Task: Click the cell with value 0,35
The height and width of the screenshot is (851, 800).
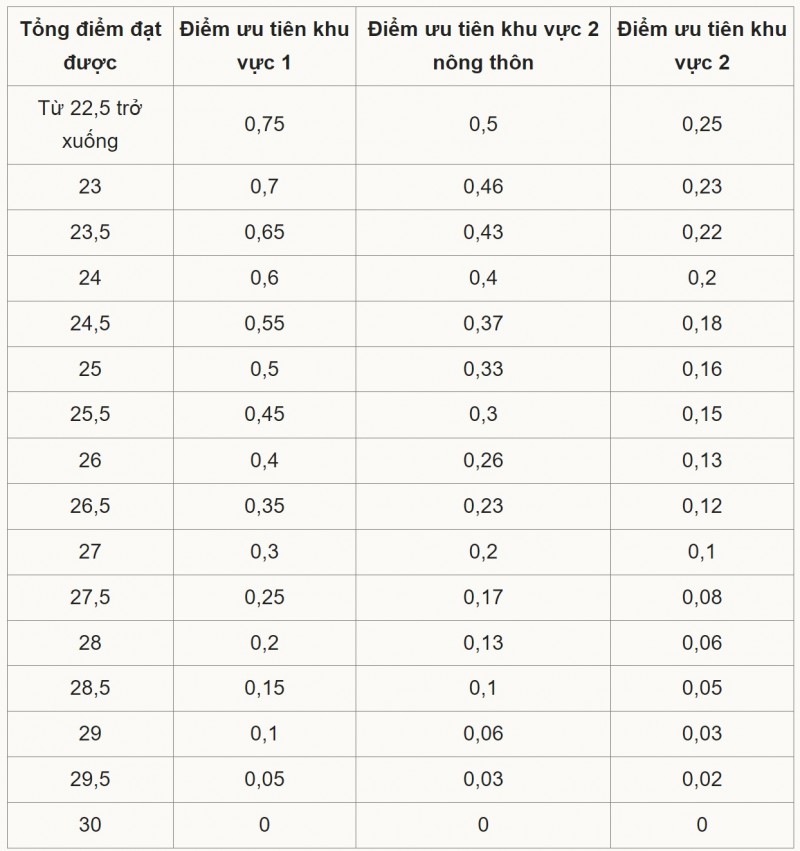Action: coord(264,506)
